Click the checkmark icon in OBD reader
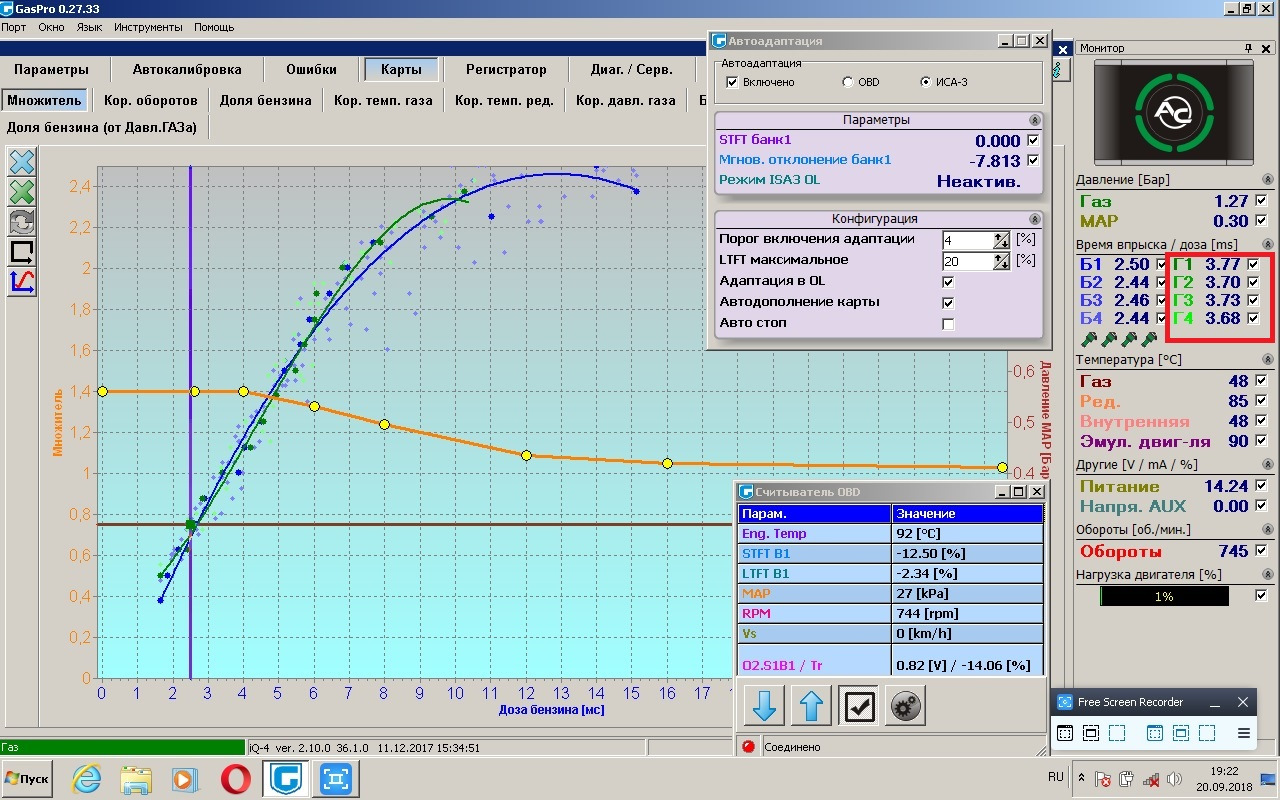1280x800 pixels. coord(859,706)
